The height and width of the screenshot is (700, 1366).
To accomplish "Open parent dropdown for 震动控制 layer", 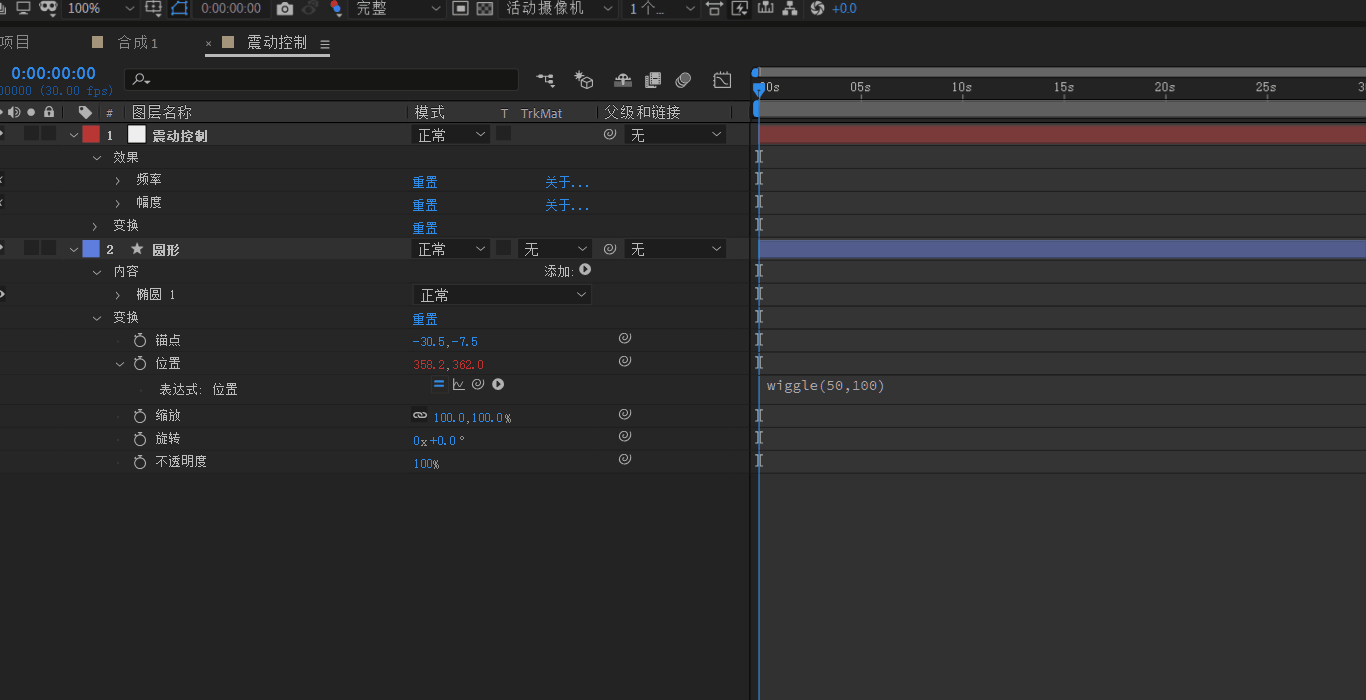I will [x=676, y=134].
